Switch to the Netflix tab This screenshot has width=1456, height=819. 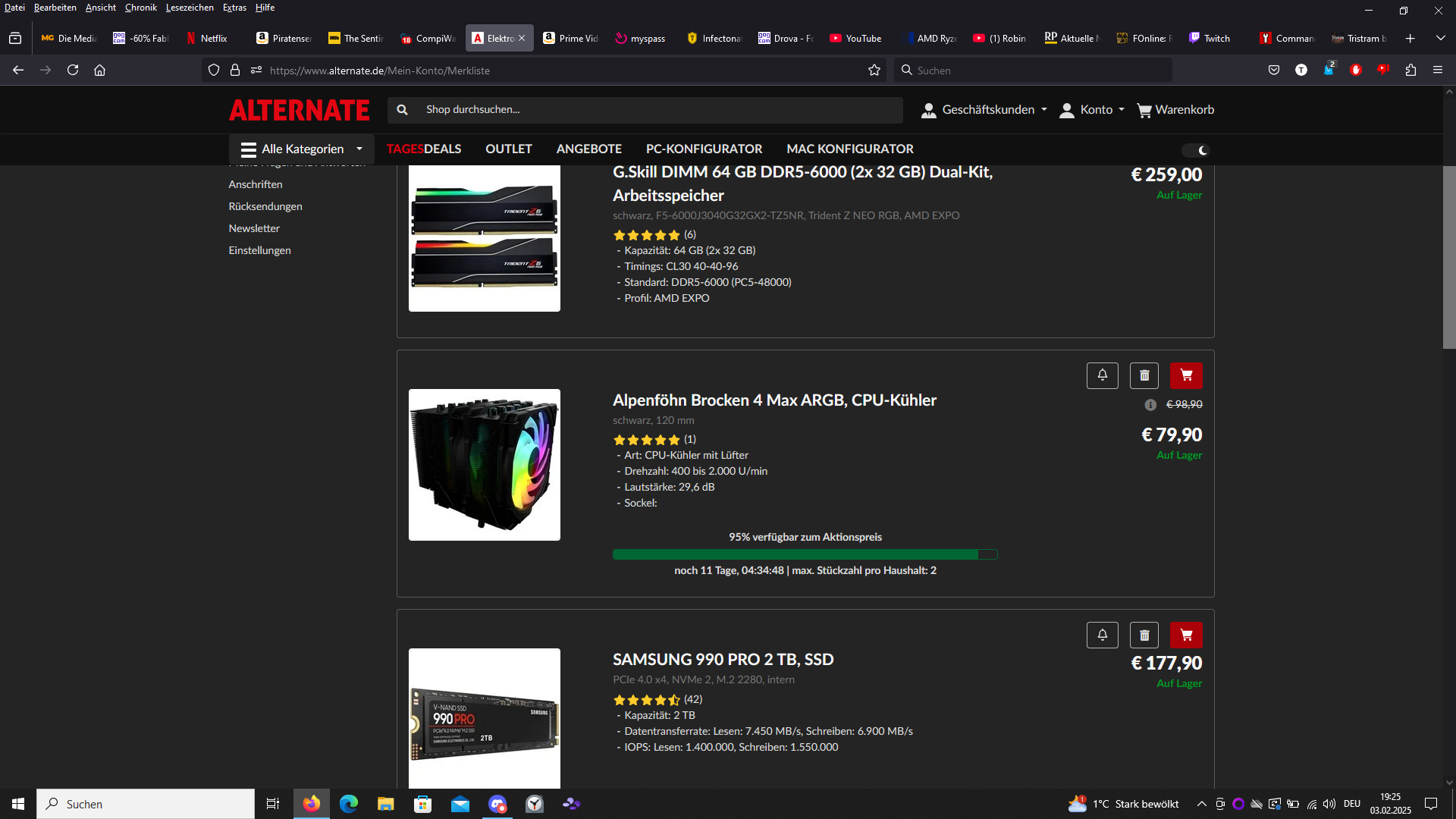click(x=213, y=38)
